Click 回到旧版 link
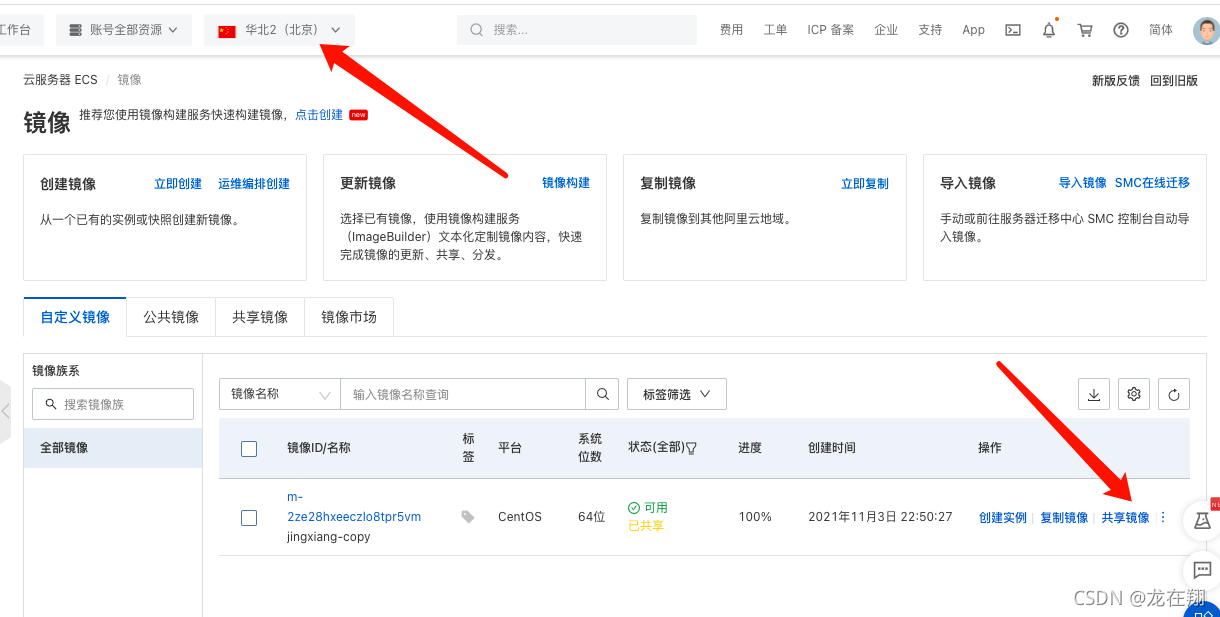 [1174, 81]
